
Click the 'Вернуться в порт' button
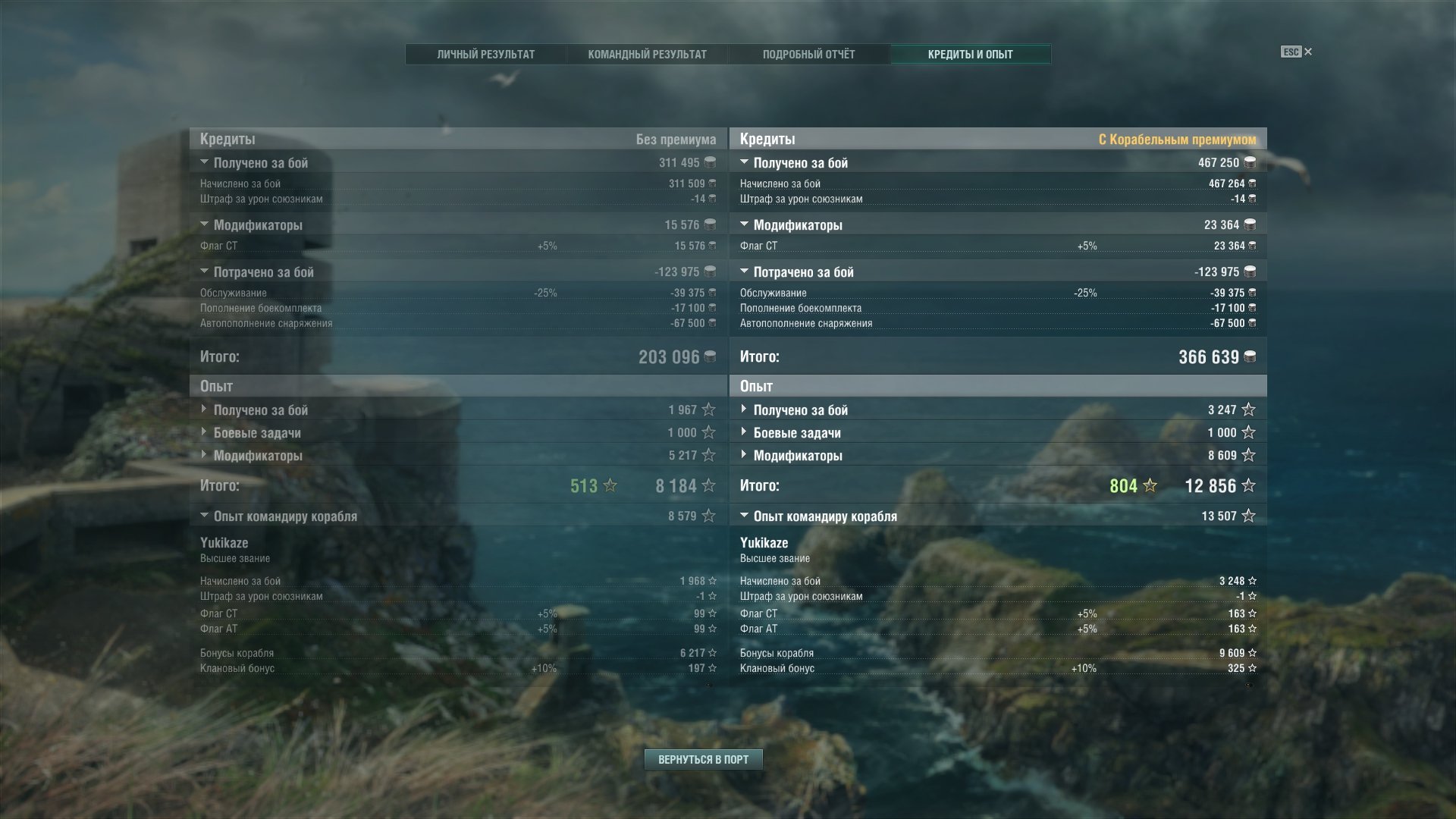pos(704,759)
